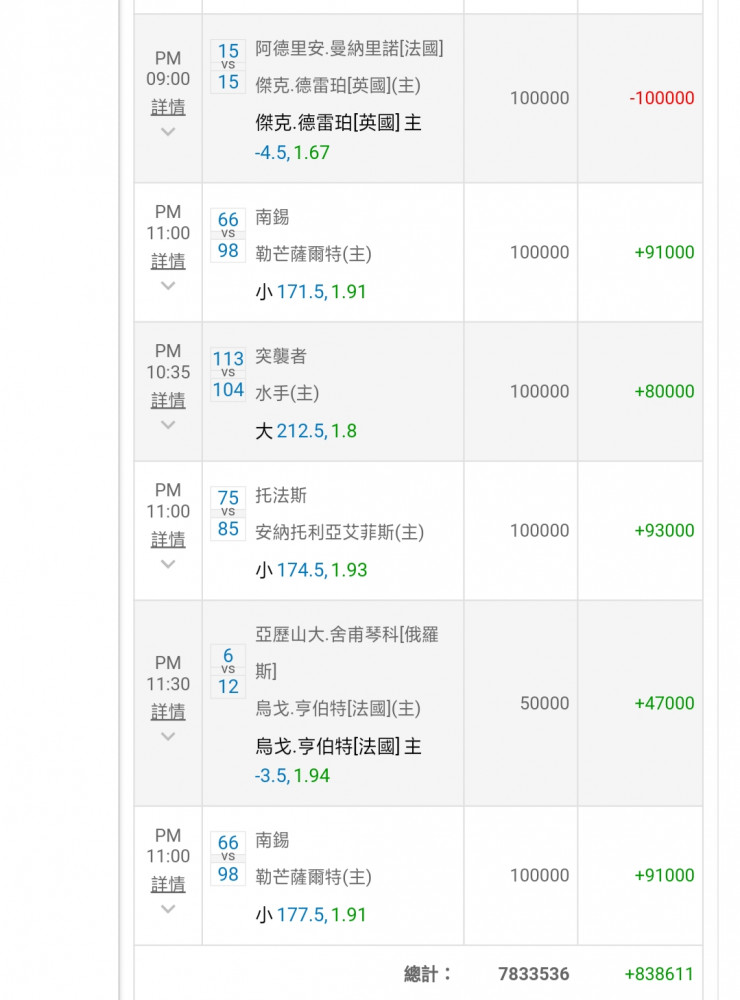This screenshot has height=1000, width=740.
Task: Click the 6 vs 12 score box
Action: pos(228,671)
